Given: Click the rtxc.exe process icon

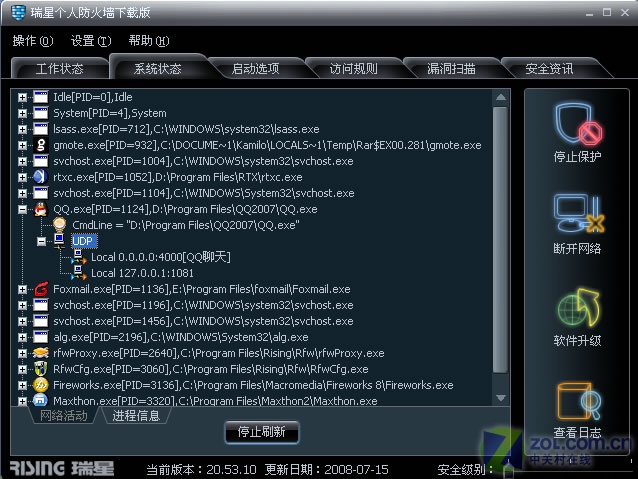Looking at the screenshot, I should (41, 177).
